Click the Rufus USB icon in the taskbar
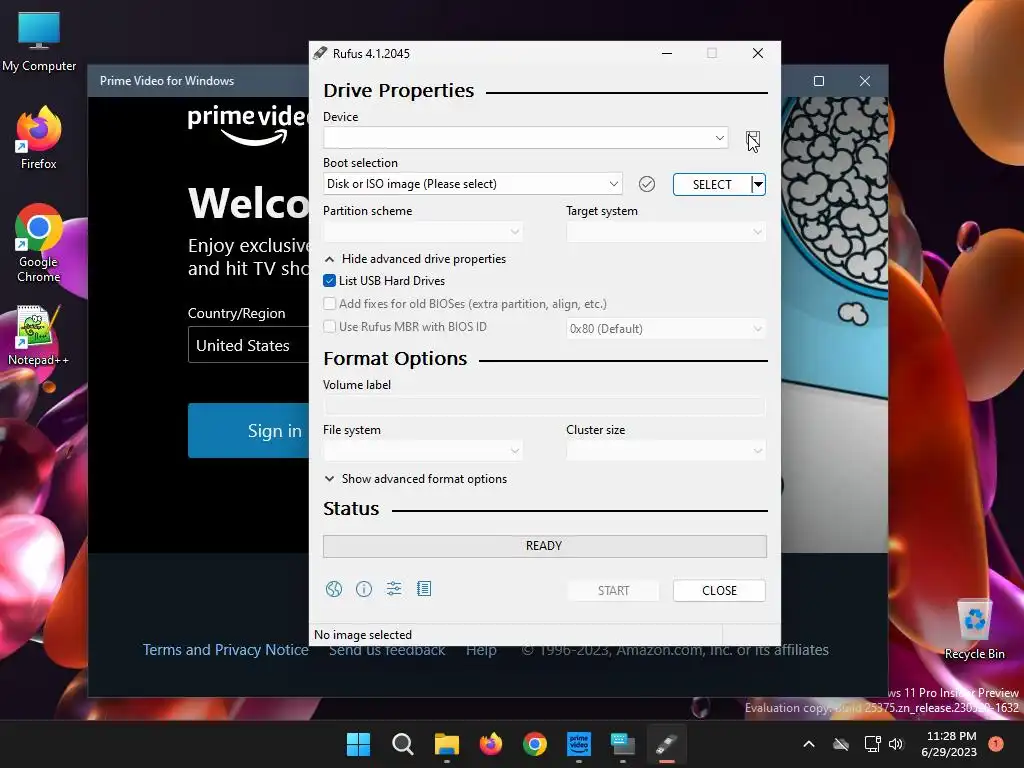Screen dimensions: 1024x768 [x=667, y=744]
